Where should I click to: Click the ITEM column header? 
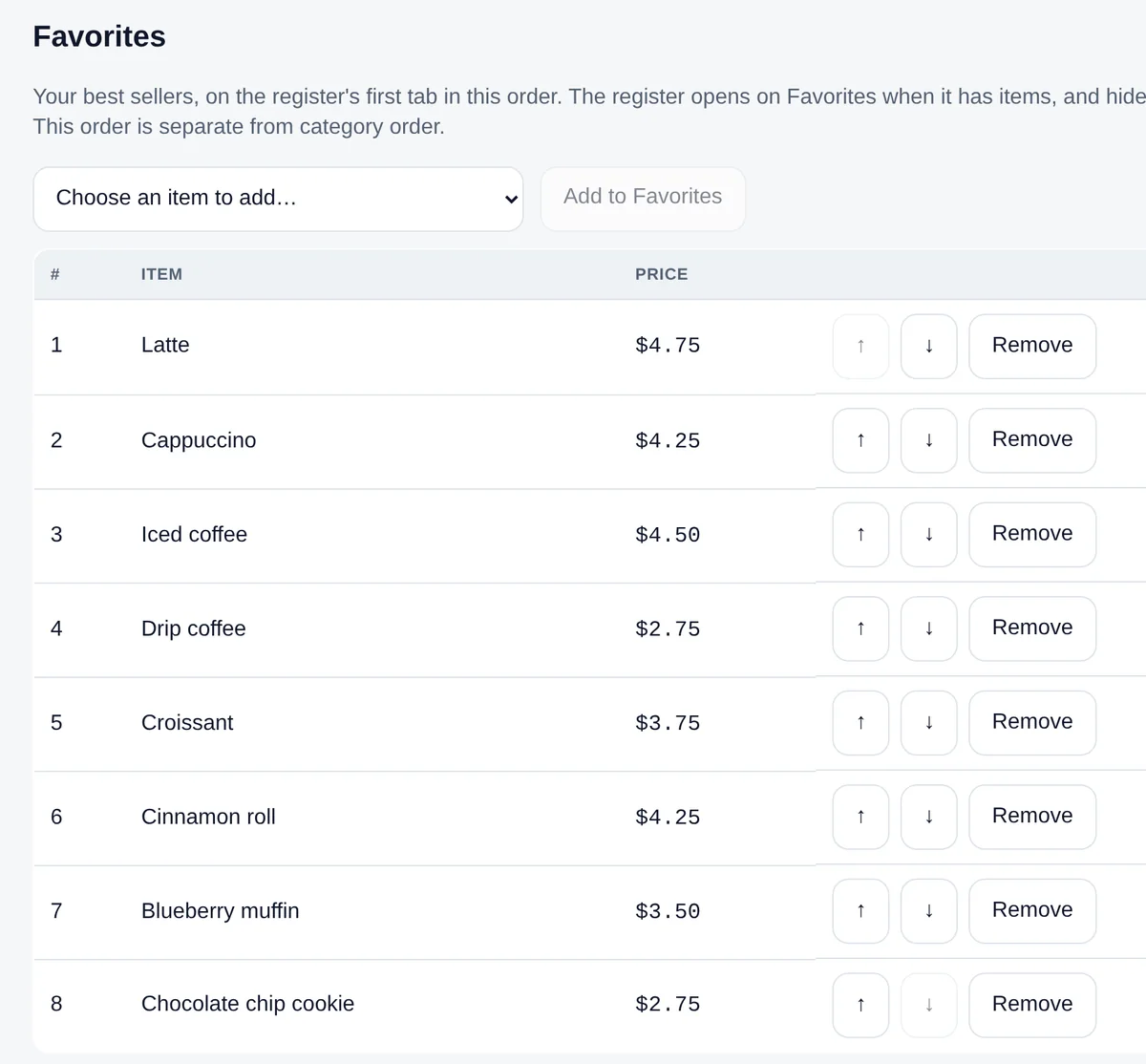(161, 274)
